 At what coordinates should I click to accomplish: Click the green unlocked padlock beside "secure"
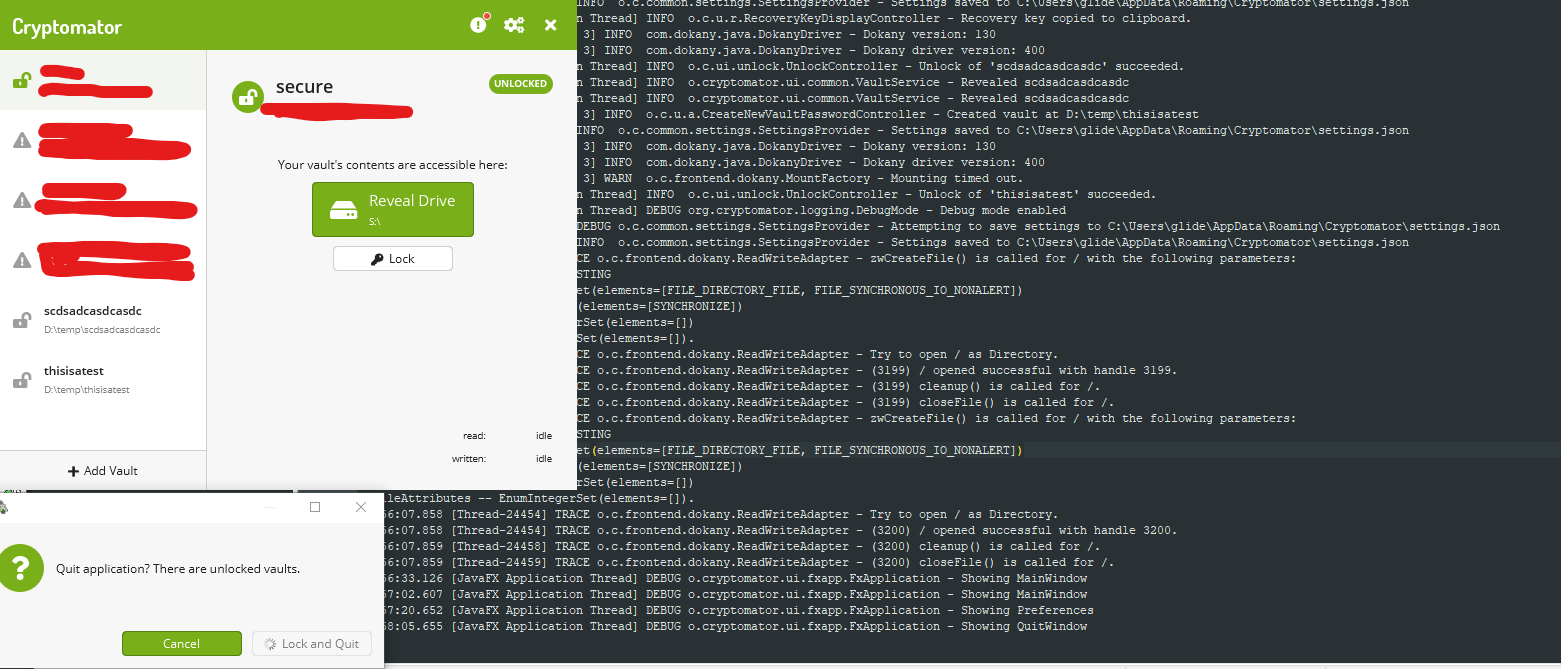247,99
